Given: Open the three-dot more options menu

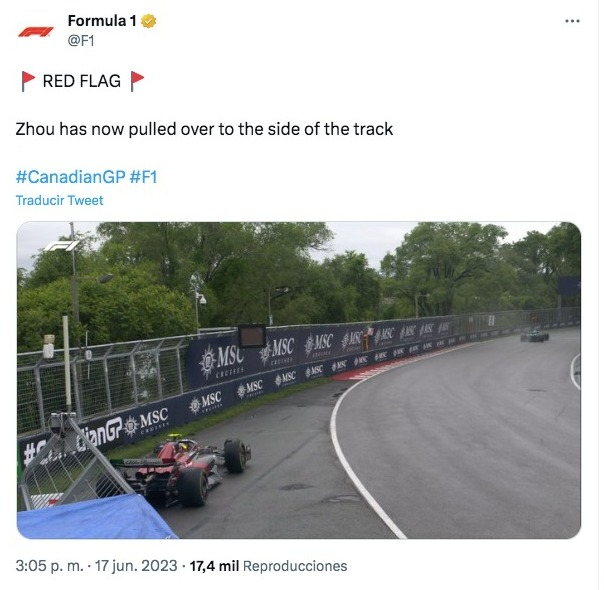Looking at the screenshot, I should click(572, 21).
